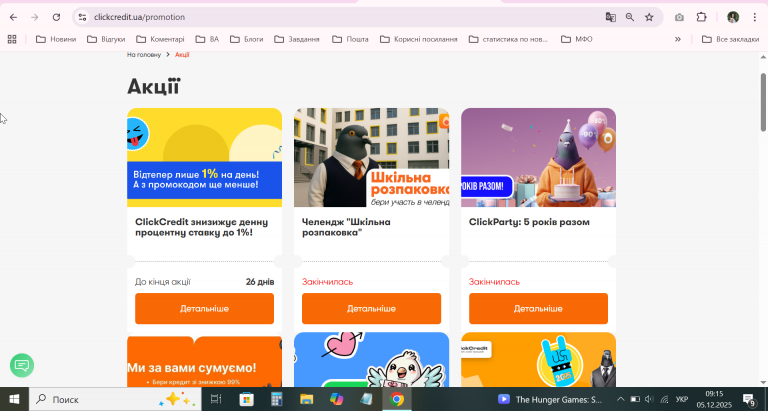Open Chrome three-dot menu

click(x=755, y=17)
